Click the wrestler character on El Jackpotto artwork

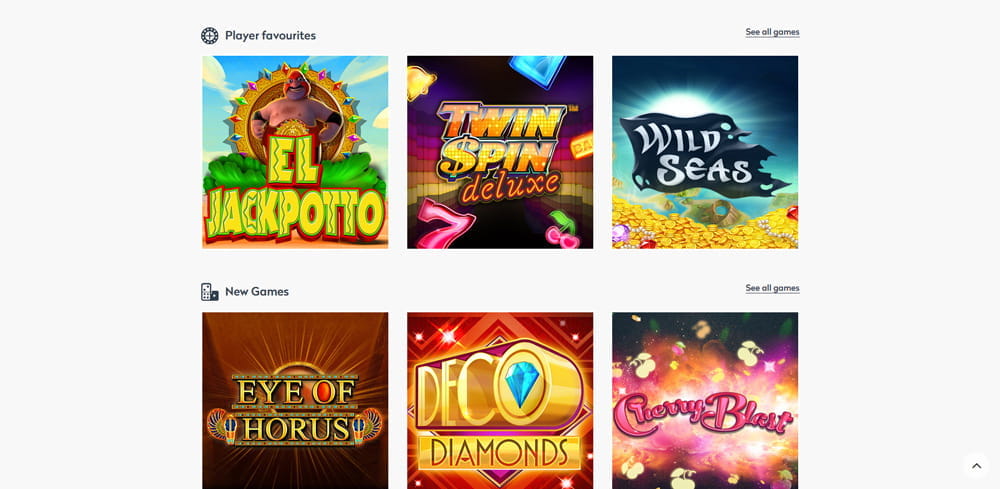click(295, 112)
